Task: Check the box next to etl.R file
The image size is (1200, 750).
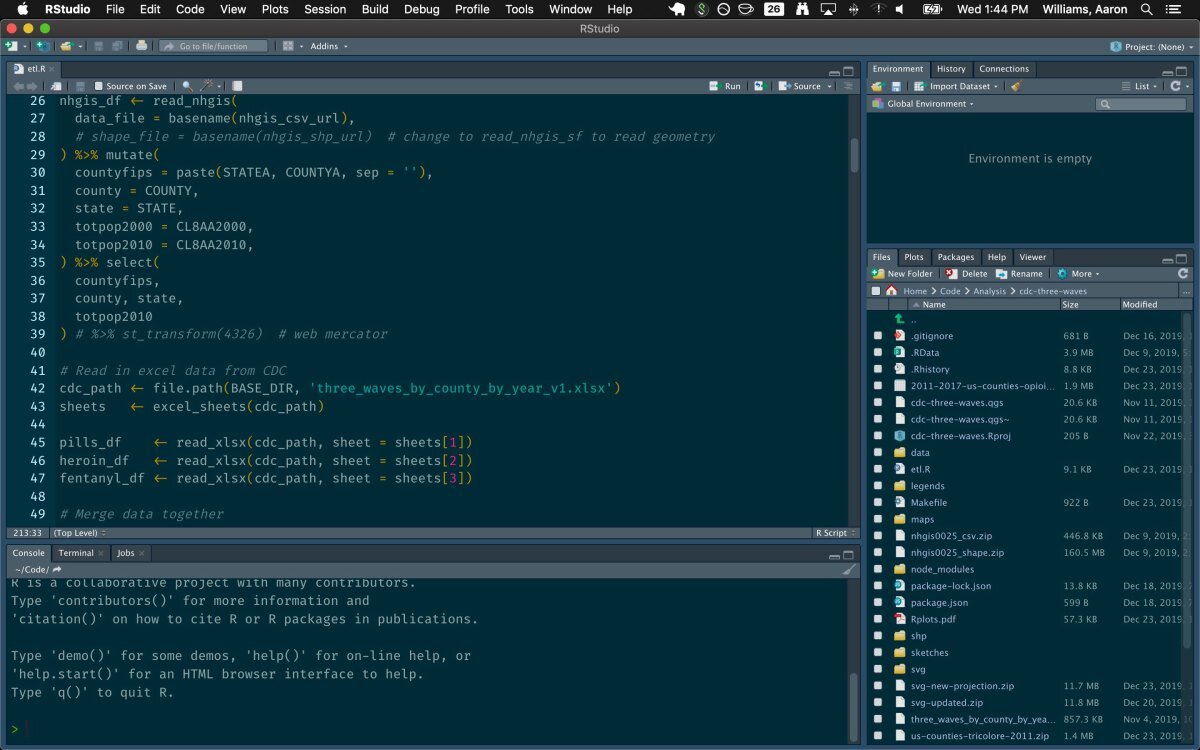Action: (x=877, y=469)
